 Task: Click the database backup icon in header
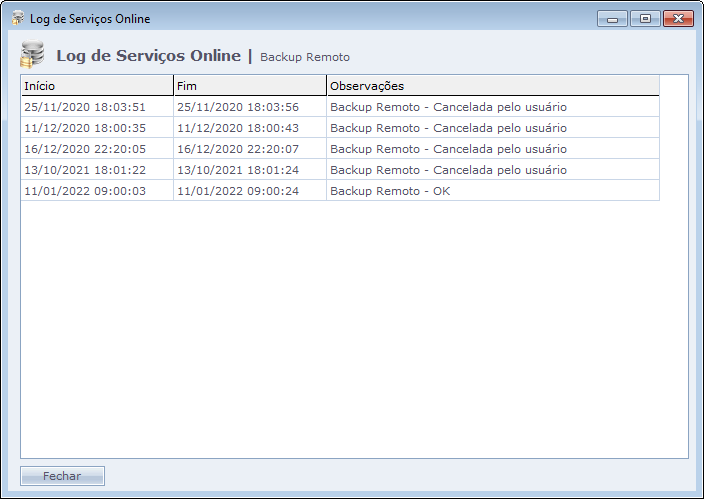33,55
